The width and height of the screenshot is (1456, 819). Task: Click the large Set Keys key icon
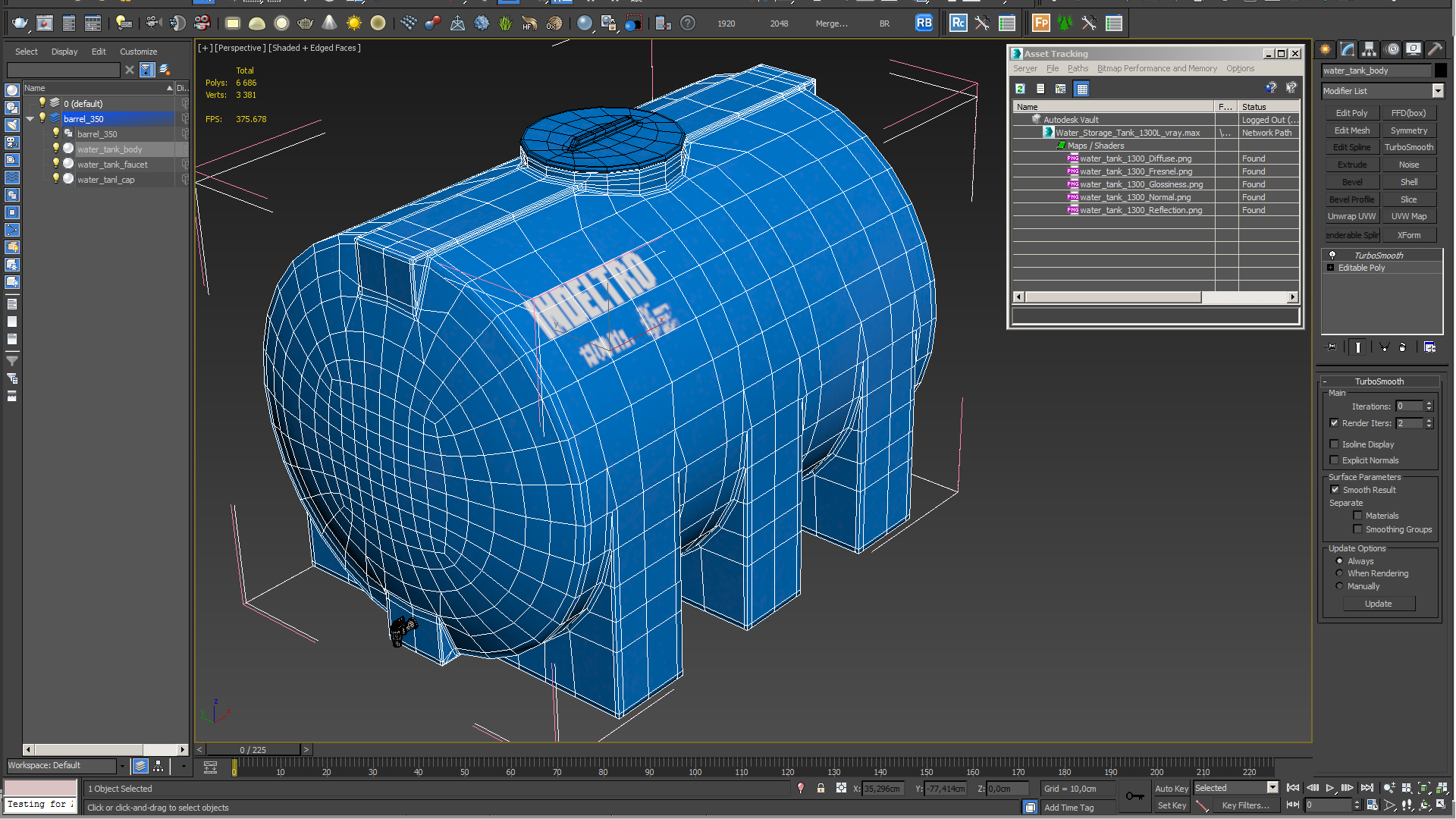pos(1135,795)
